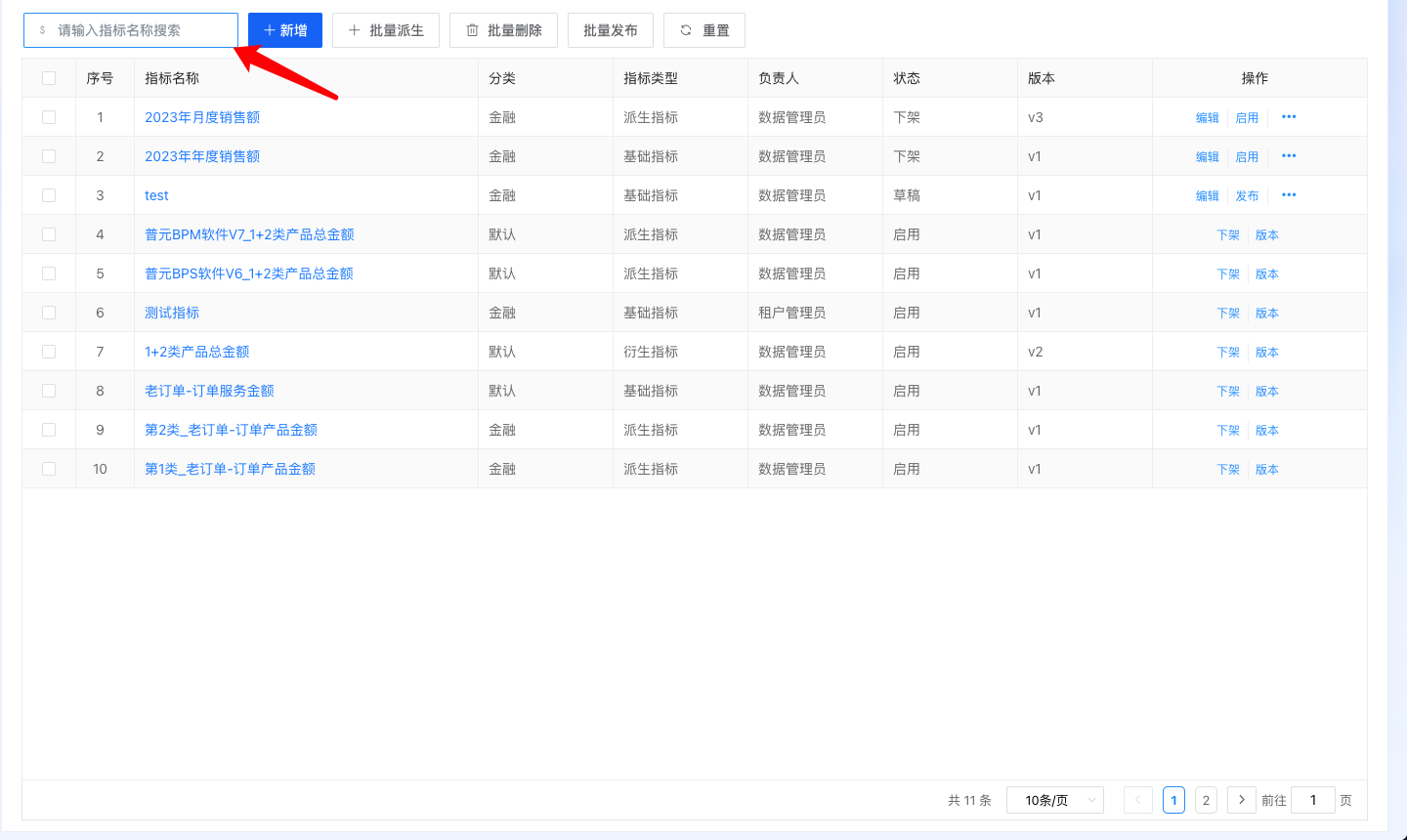Click the 批量发布 button
The width and height of the screenshot is (1407, 840).
click(610, 30)
